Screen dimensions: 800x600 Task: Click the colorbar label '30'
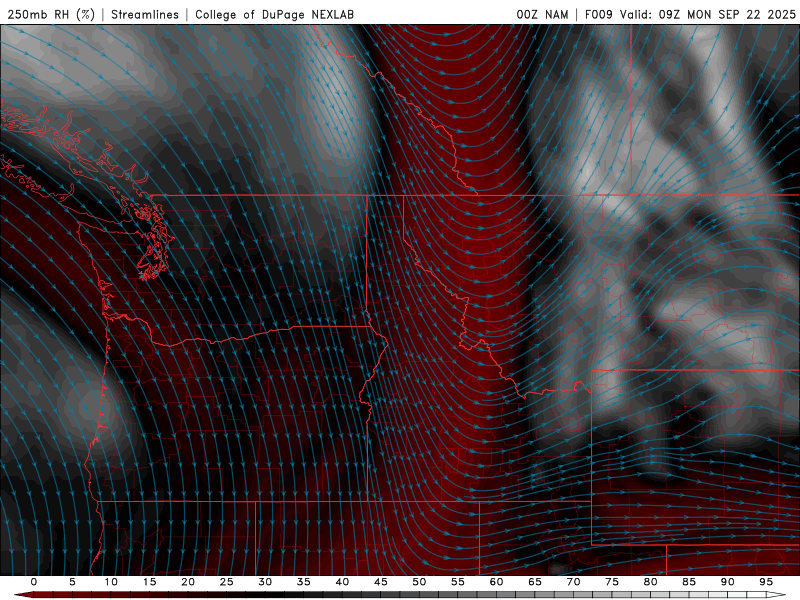265,582
